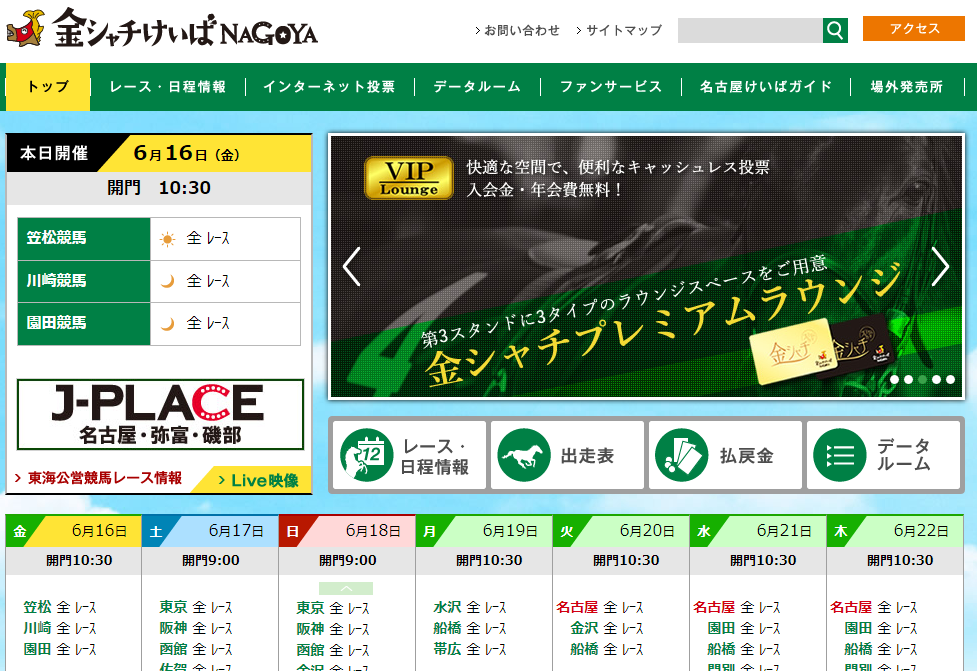977x671 pixels.
Task: Click 笠松 under 6月16日 schedule
Action: [x=37, y=607]
